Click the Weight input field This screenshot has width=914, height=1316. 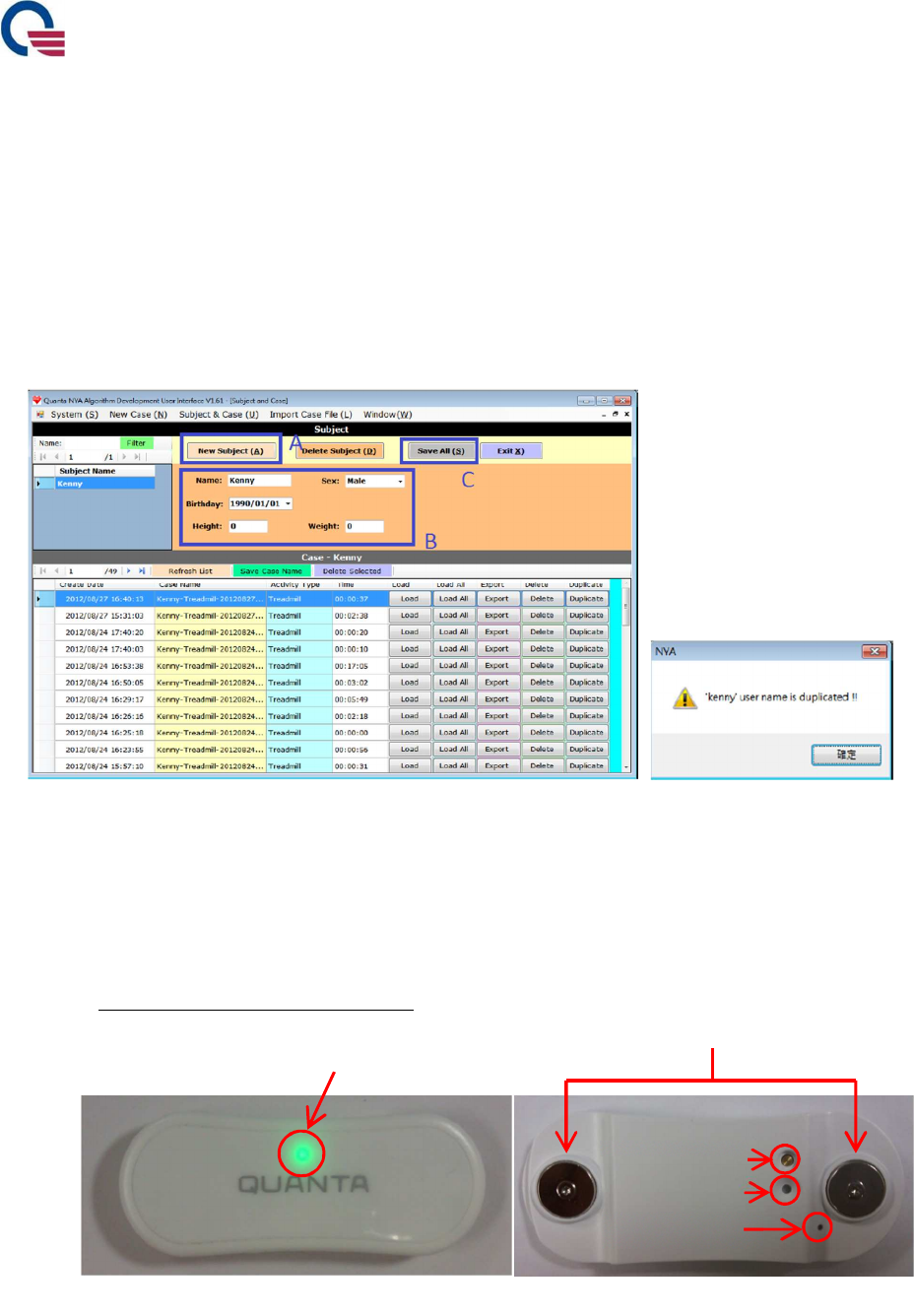tap(363, 526)
